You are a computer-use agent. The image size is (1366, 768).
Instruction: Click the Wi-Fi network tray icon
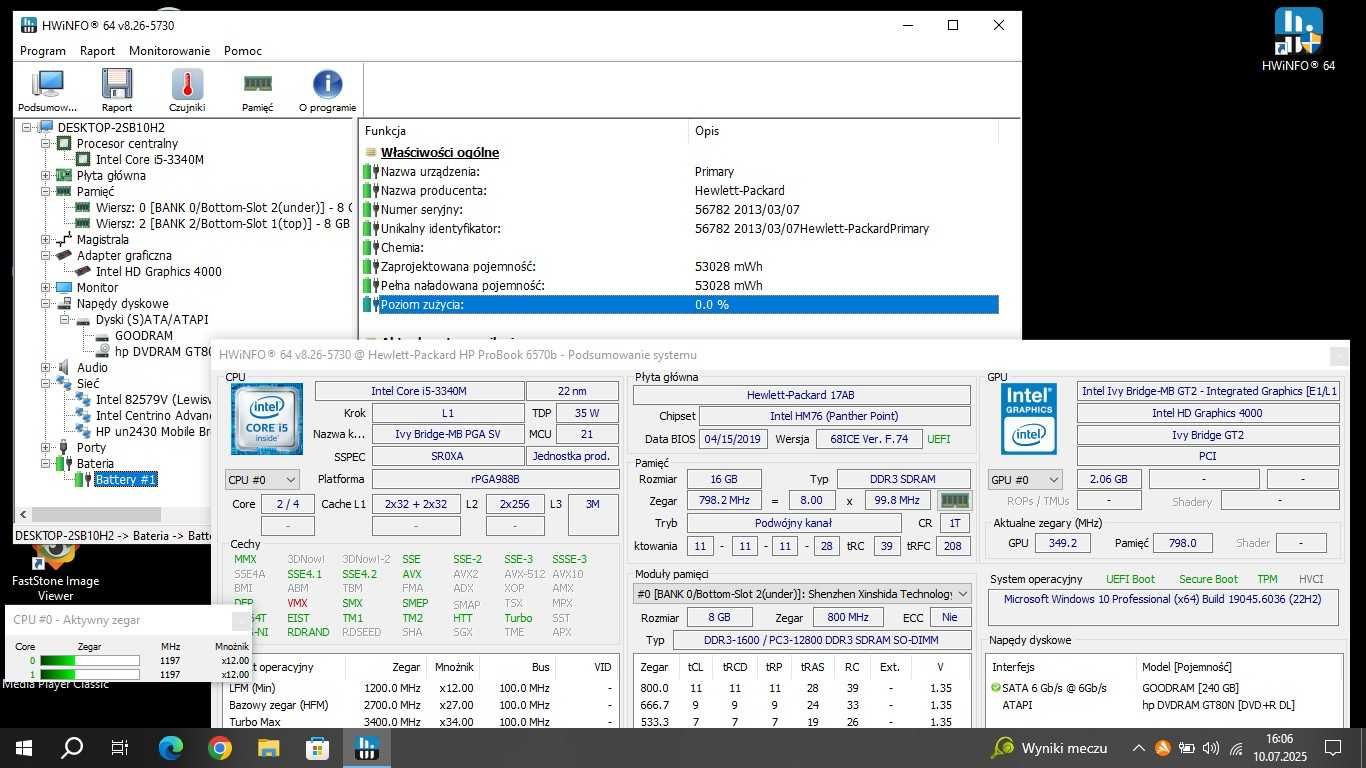pos(1235,748)
